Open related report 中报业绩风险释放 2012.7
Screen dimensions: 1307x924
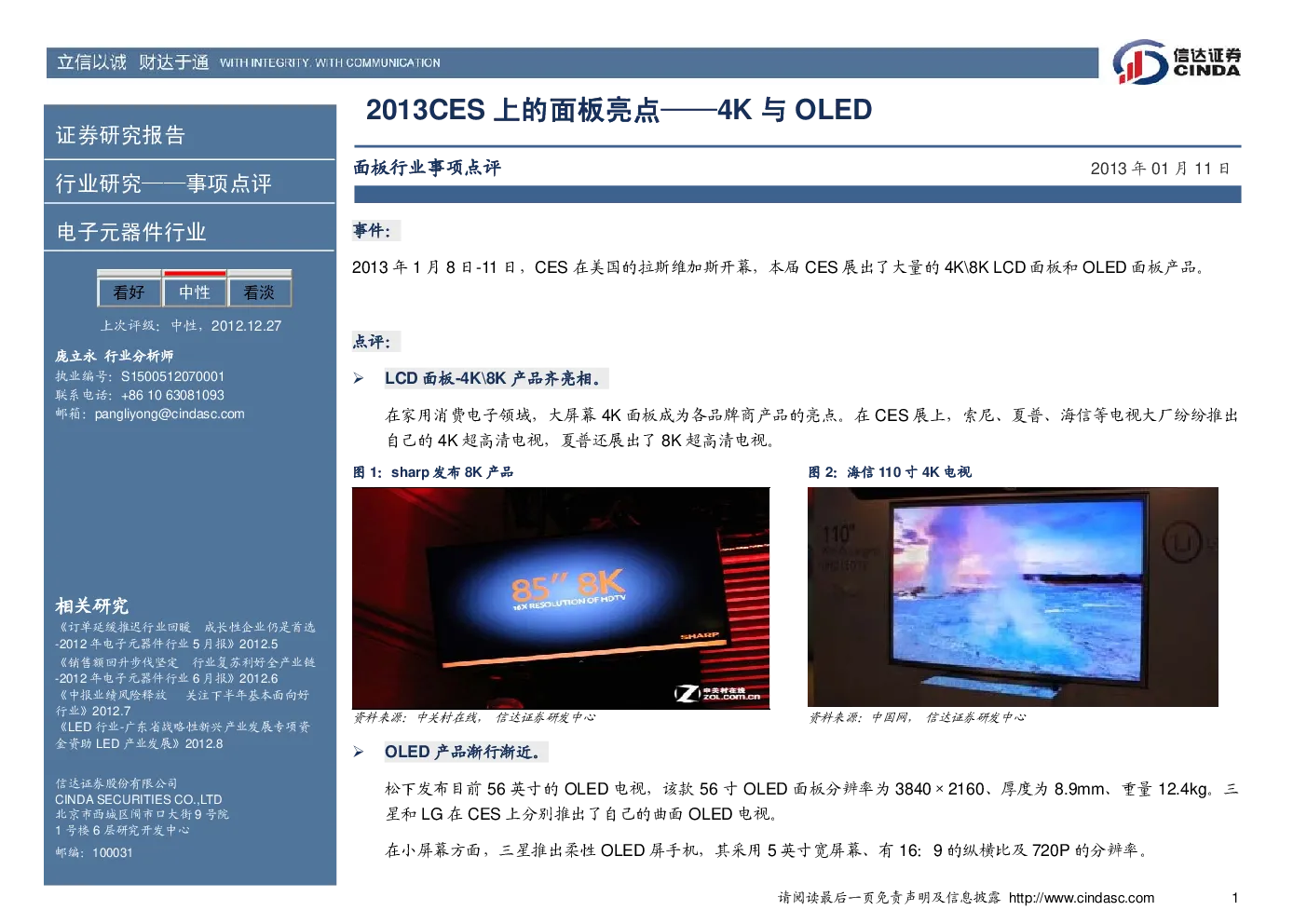click(x=183, y=703)
